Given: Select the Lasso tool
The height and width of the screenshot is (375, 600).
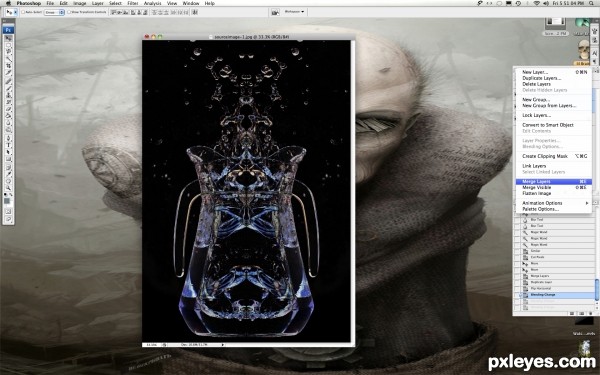Looking at the screenshot, I should click(8, 51).
